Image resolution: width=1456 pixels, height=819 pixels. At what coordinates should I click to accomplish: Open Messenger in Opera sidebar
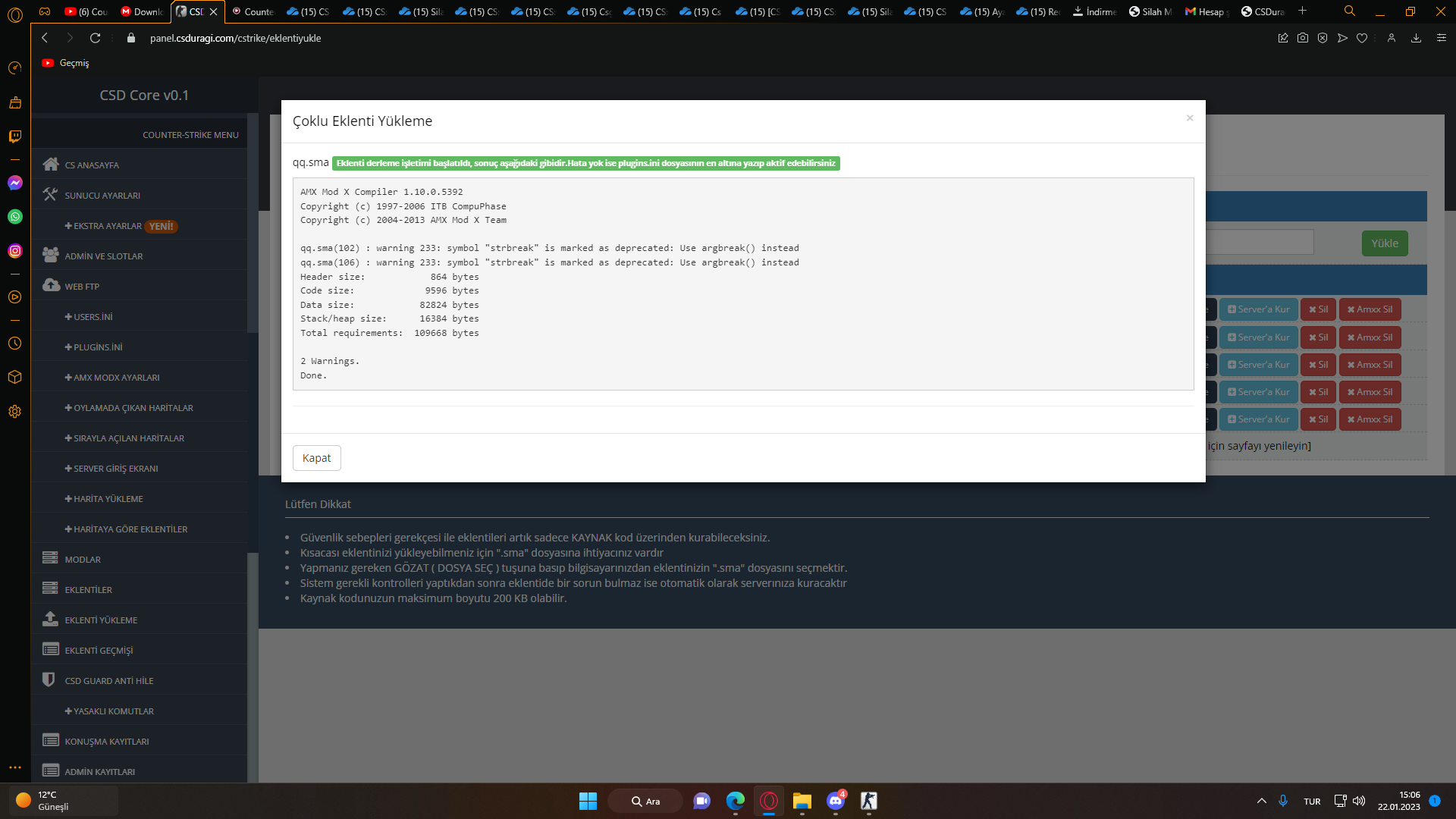tap(15, 183)
